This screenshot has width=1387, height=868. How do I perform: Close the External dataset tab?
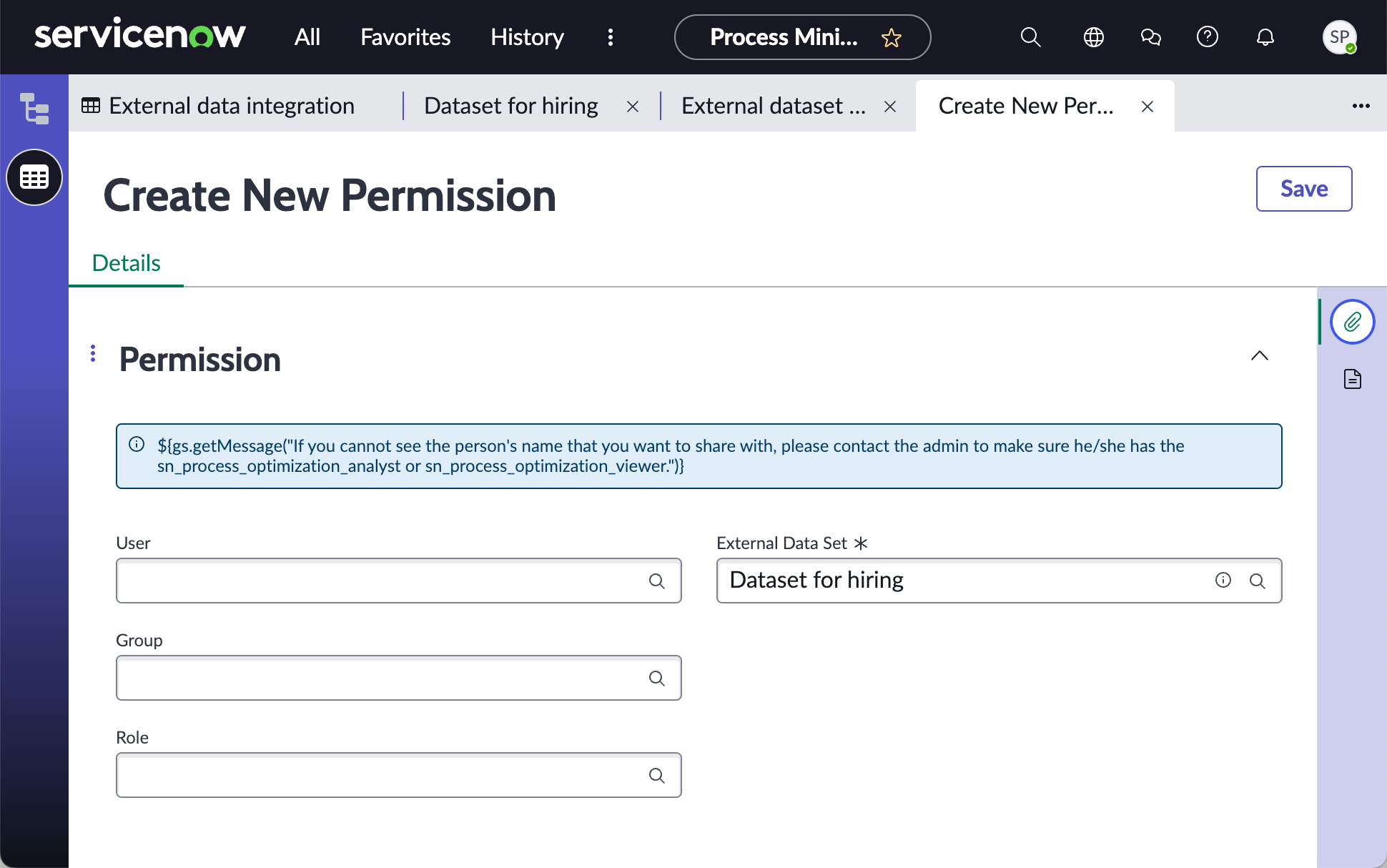[x=890, y=107]
